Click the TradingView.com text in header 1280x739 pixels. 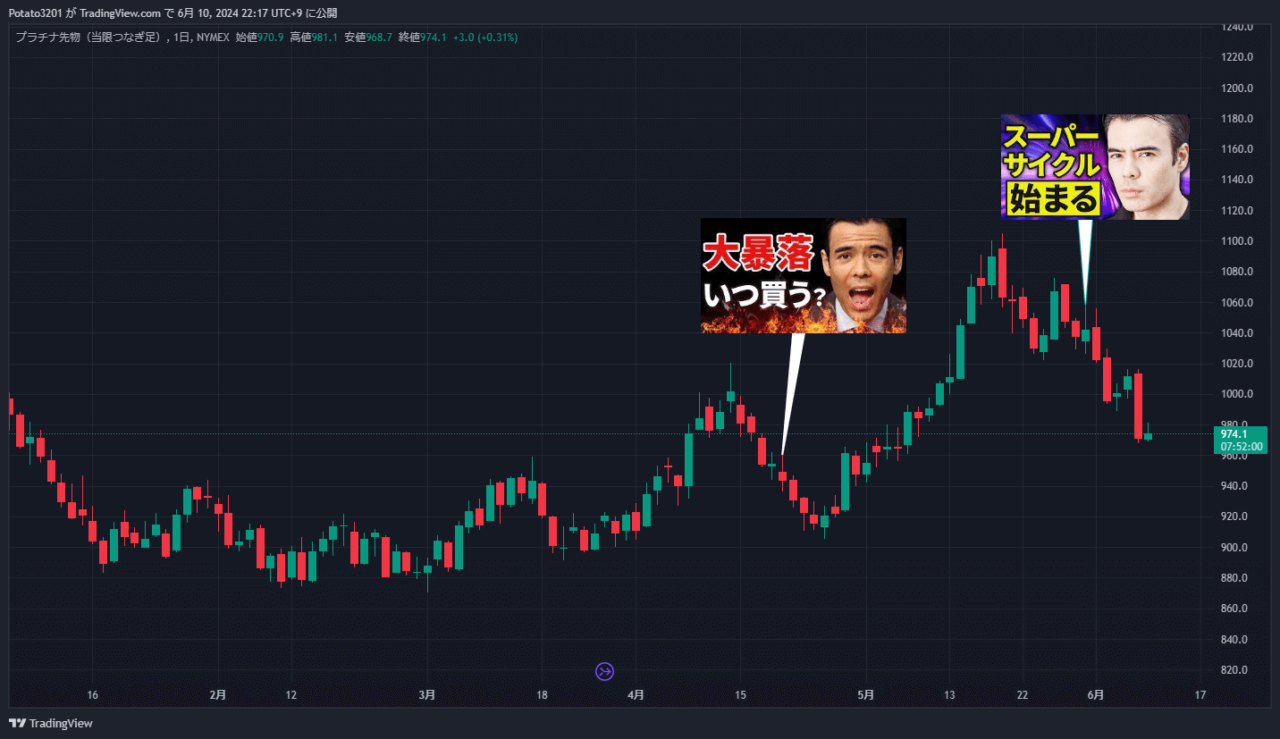pyautogui.click(x=119, y=13)
